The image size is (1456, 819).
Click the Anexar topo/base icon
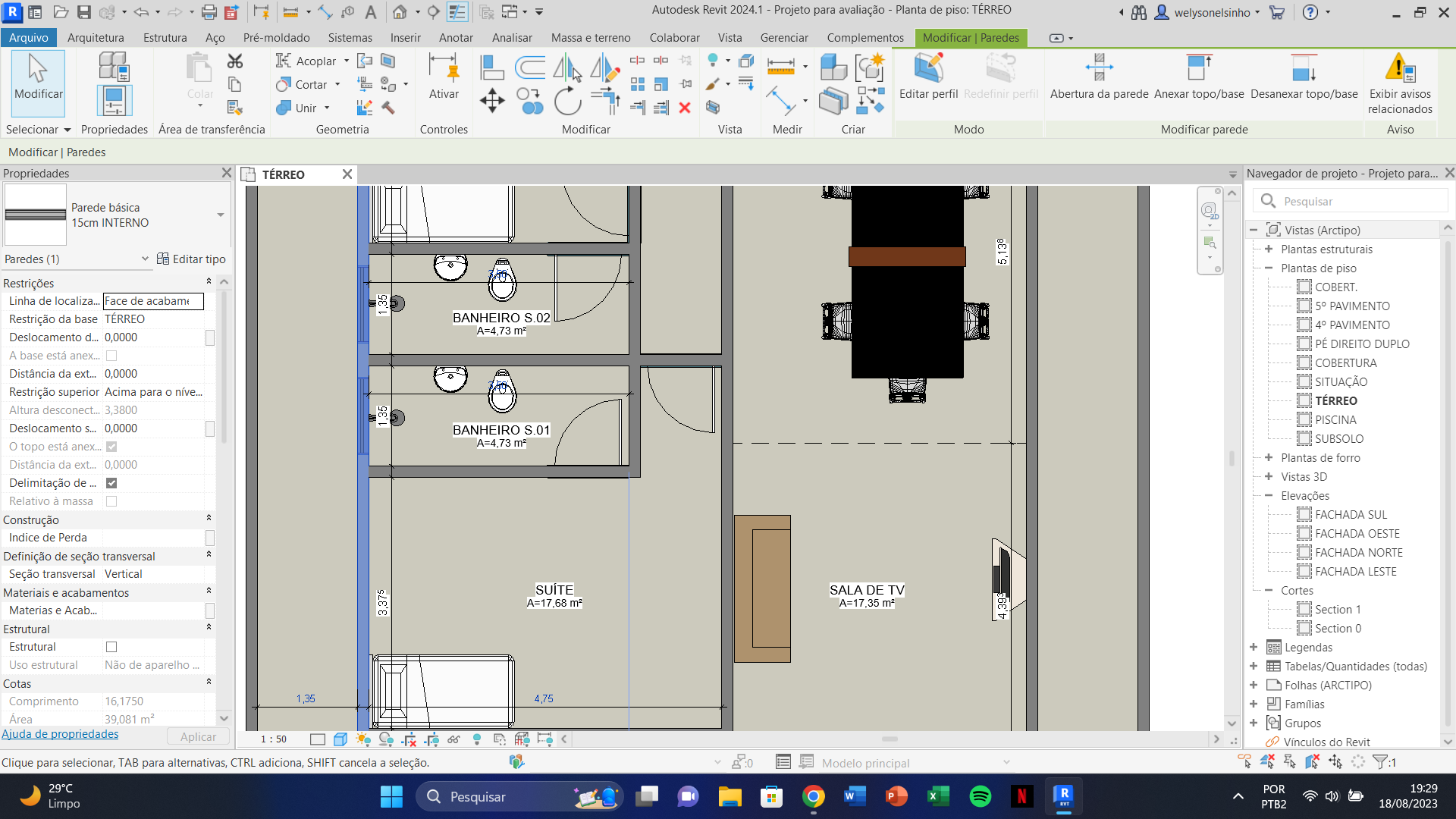pyautogui.click(x=1198, y=69)
